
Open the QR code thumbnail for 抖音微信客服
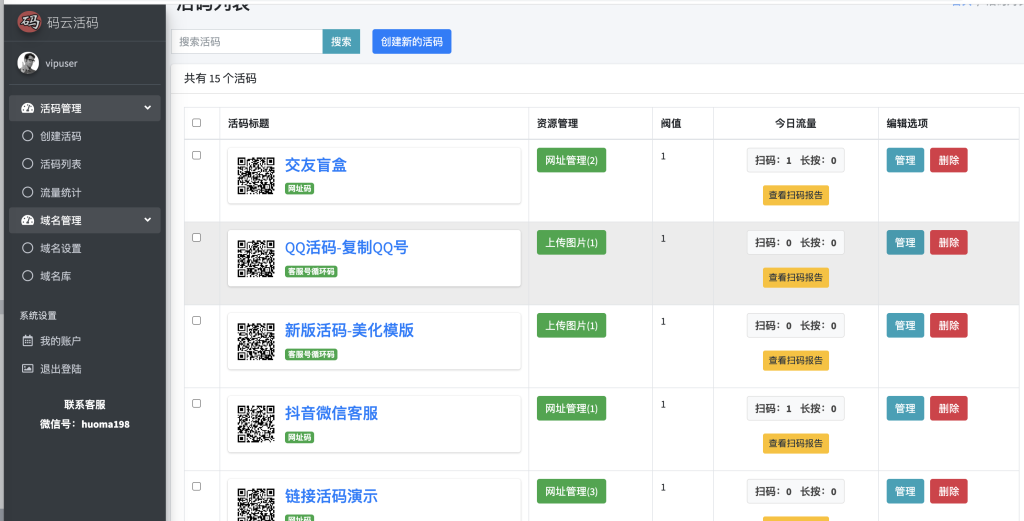click(x=256, y=424)
